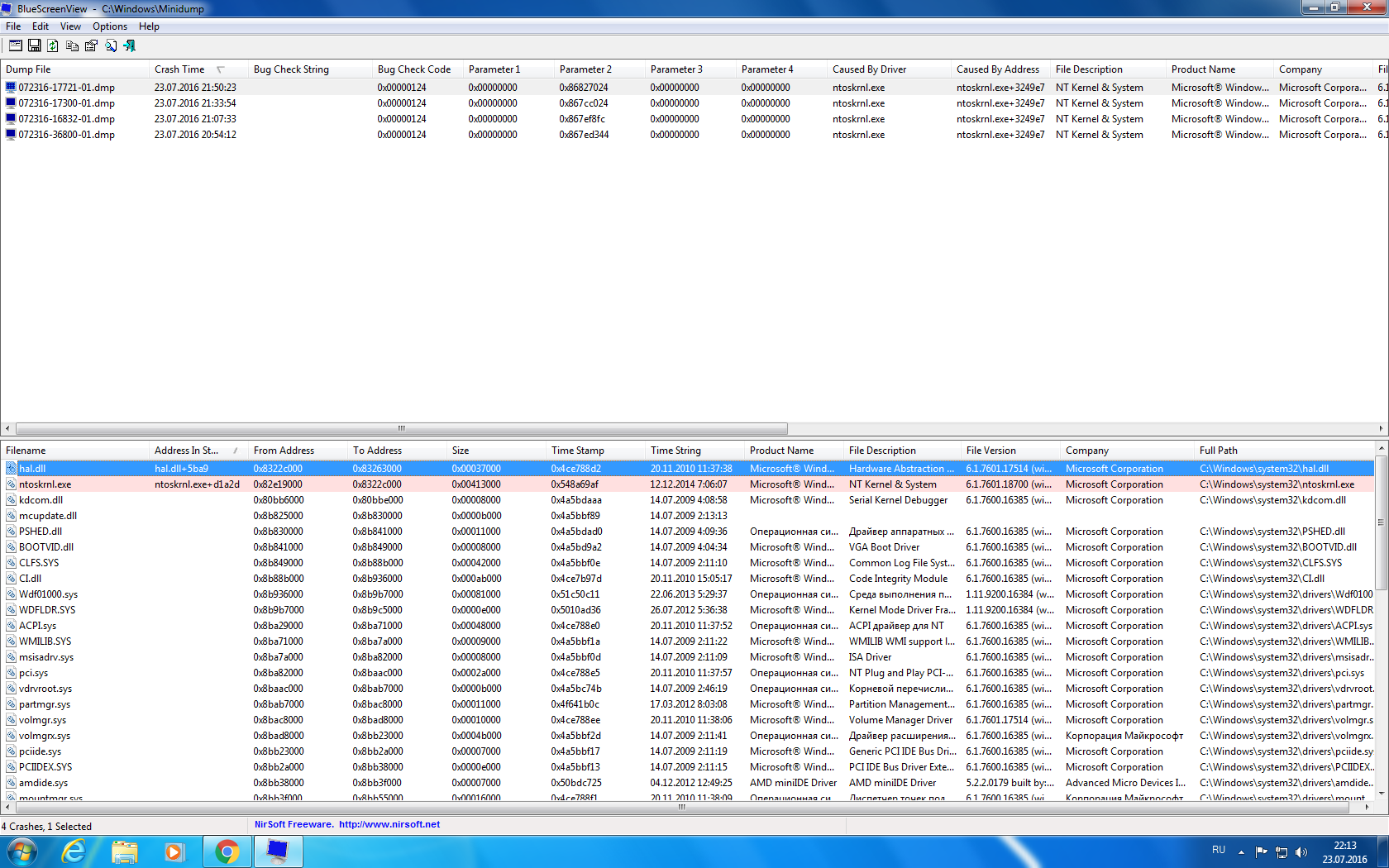The height and width of the screenshot is (868, 1389).
Task: Click the CI.dll file icon
Action: [11, 579]
